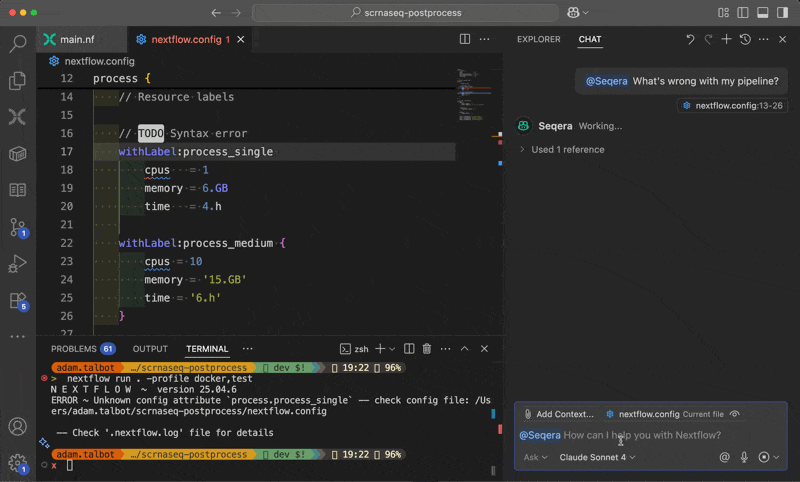Click the chat message input field

(x=650, y=435)
